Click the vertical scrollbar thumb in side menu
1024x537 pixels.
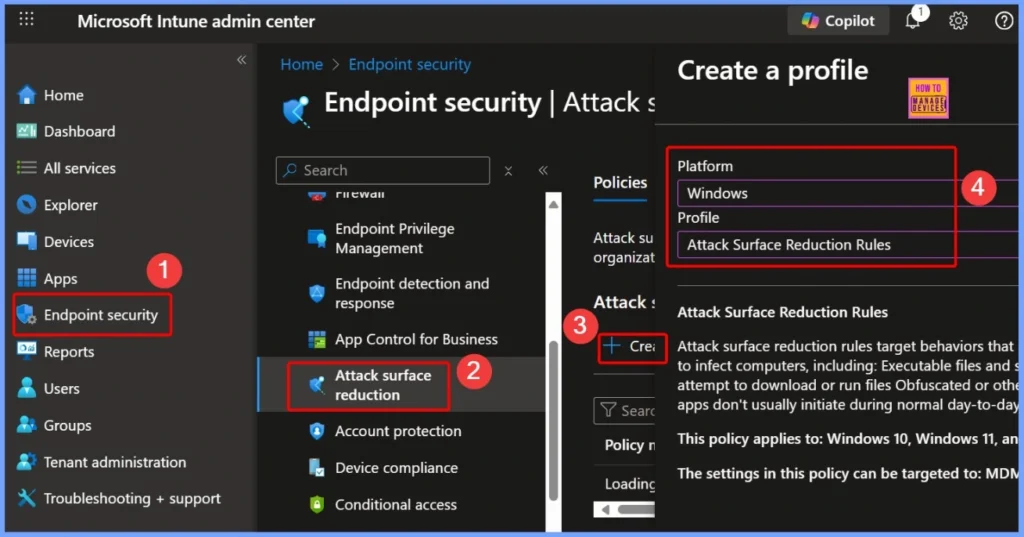553,420
